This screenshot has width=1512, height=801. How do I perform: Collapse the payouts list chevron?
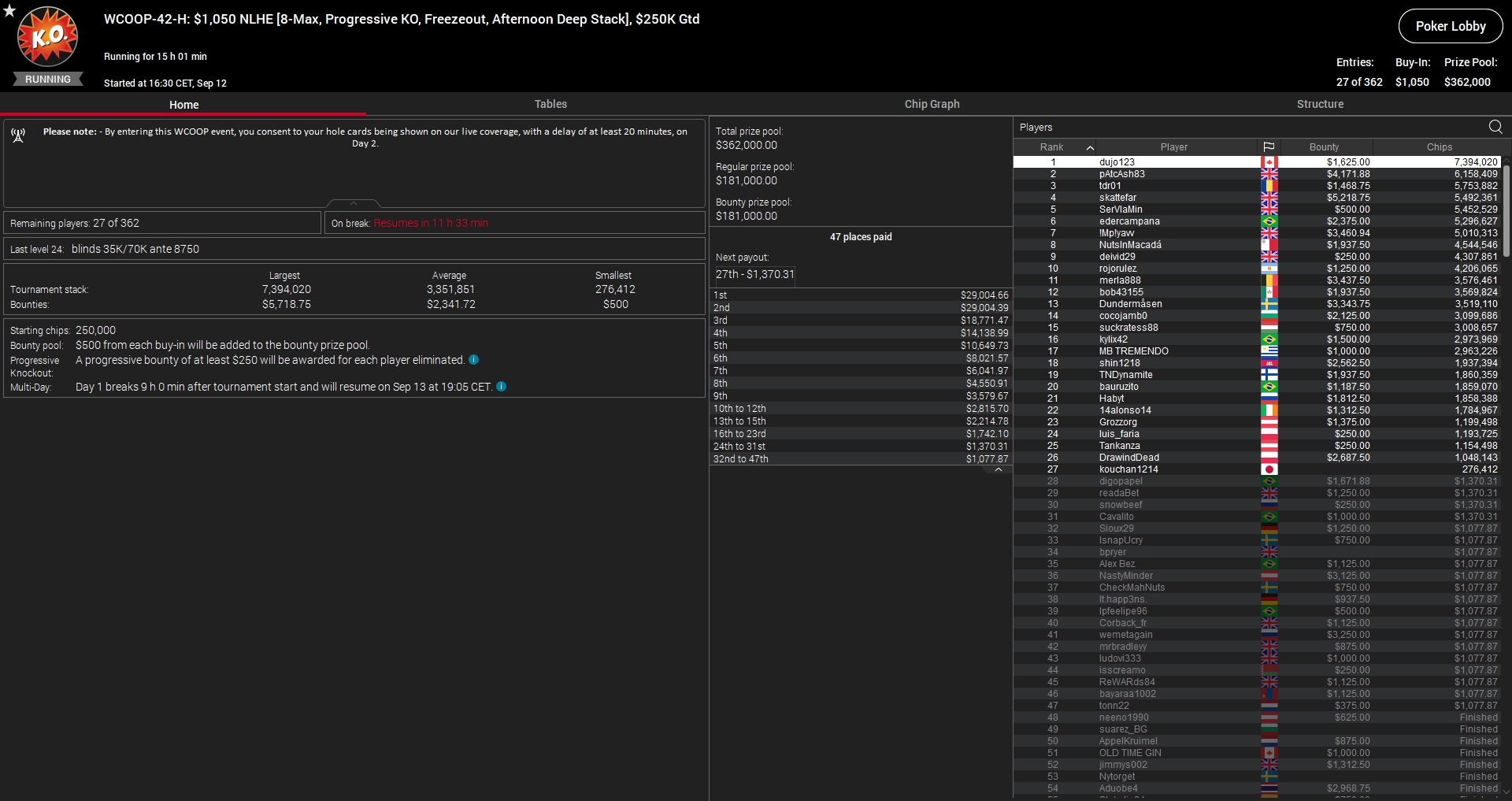[x=999, y=469]
